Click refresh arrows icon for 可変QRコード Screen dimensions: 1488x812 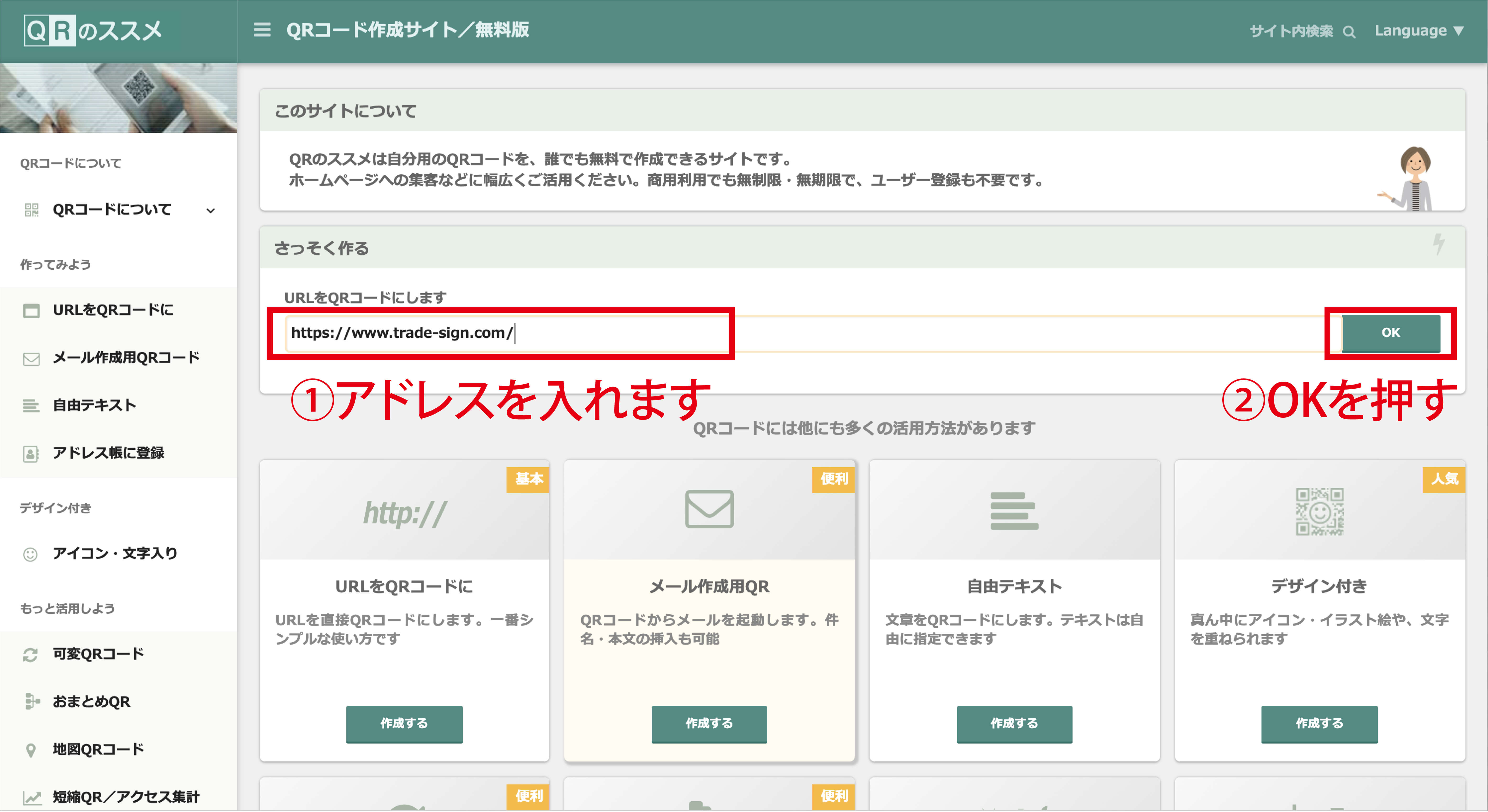point(30,655)
